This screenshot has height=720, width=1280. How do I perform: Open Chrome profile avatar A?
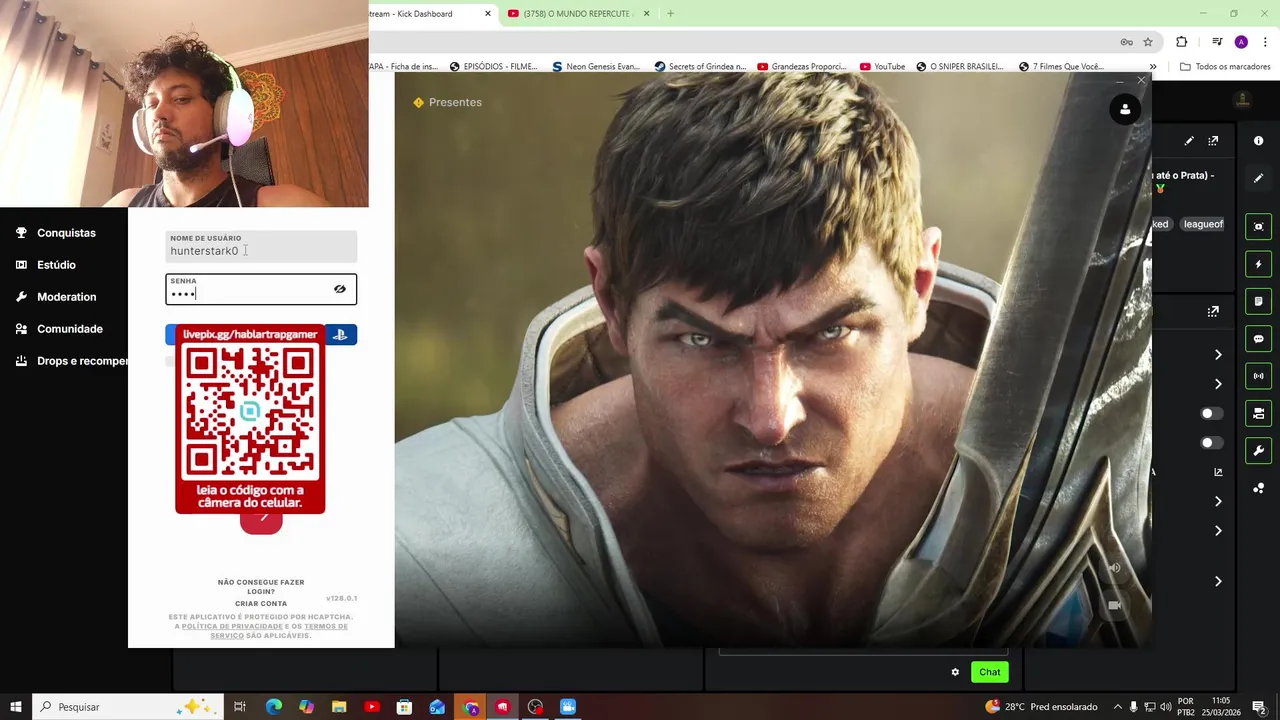pyautogui.click(x=1241, y=42)
